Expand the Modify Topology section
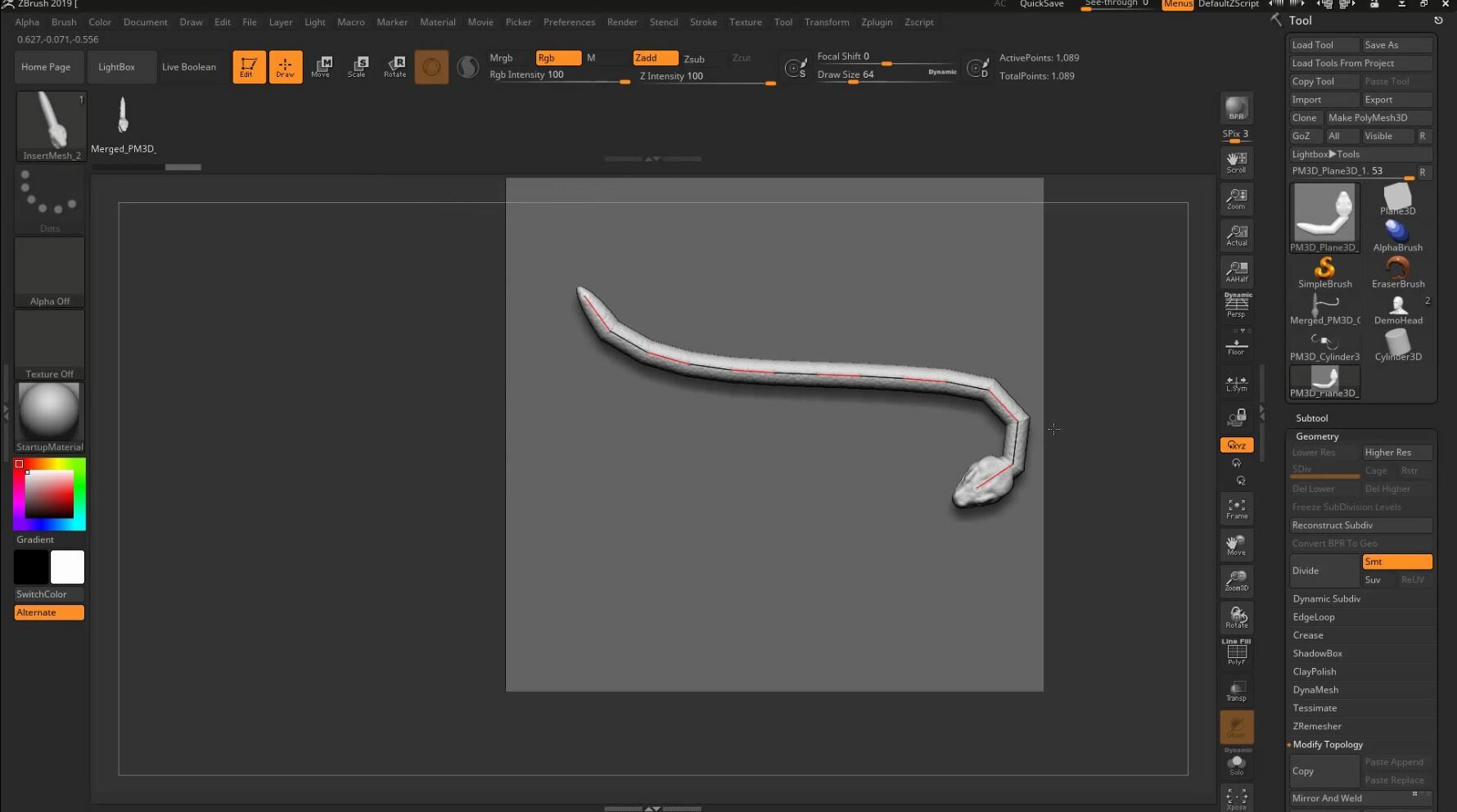Viewport: 1457px width, 812px height. [x=1328, y=744]
